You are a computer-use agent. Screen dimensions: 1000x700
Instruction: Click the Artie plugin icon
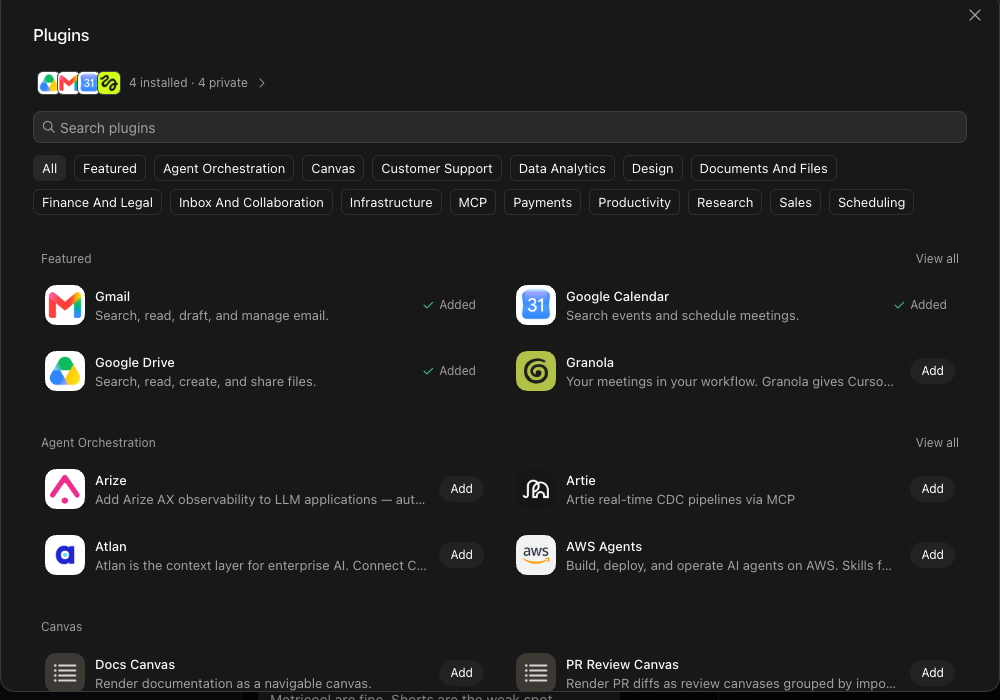click(x=536, y=489)
